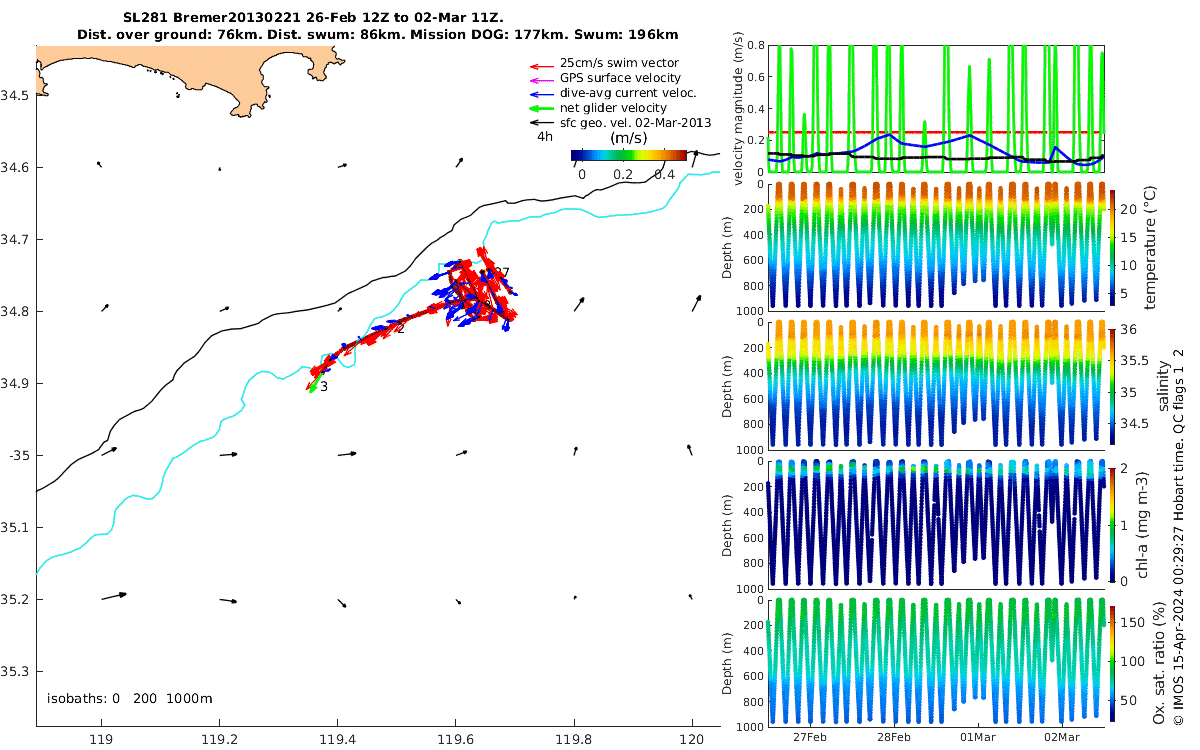Click the 'salinity' colorbar label
The height and width of the screenshot is (750, 1200).
tap(1162, 385)
